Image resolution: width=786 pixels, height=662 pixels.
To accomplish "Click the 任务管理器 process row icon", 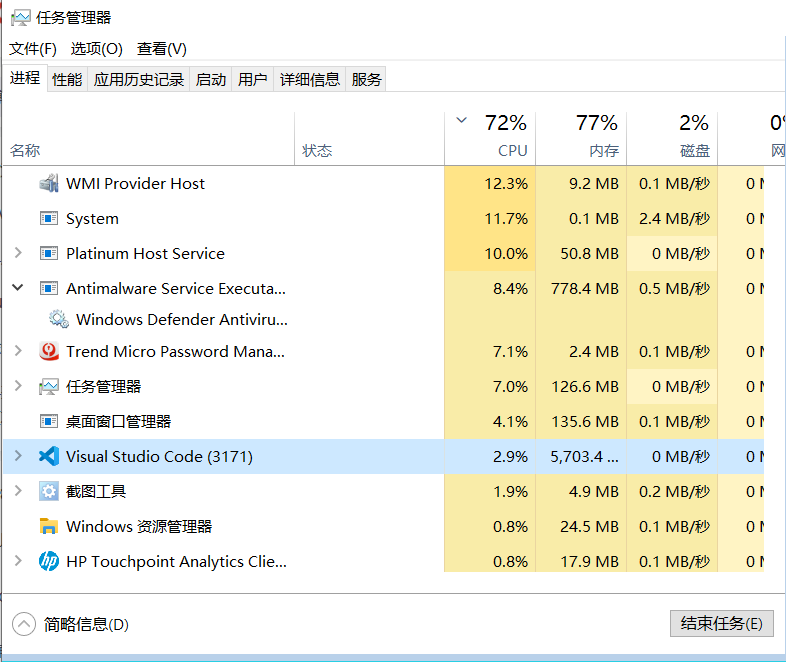I will 49,386.
